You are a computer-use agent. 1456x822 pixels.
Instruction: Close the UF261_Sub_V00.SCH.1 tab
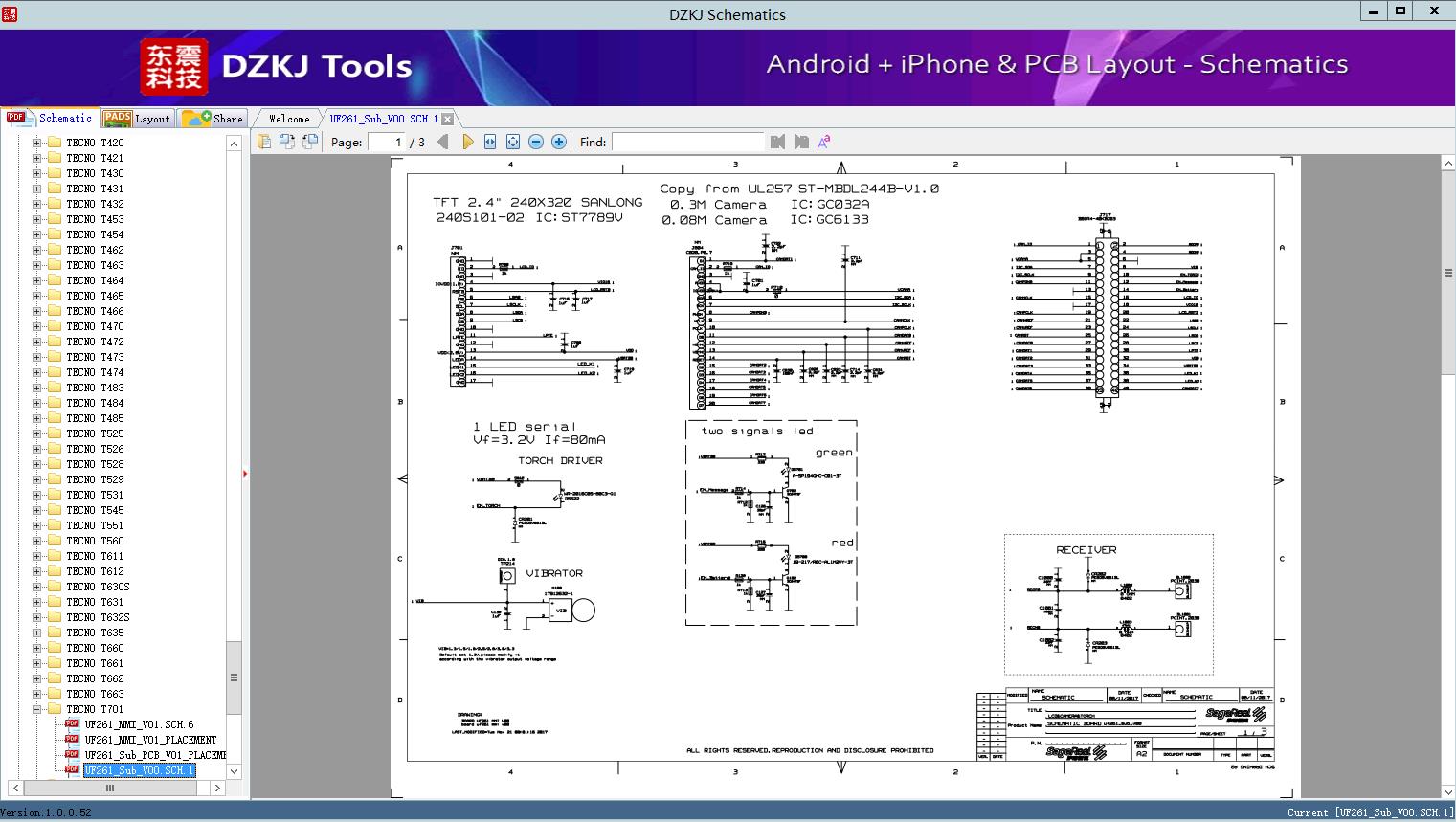(x=447, y=119)
